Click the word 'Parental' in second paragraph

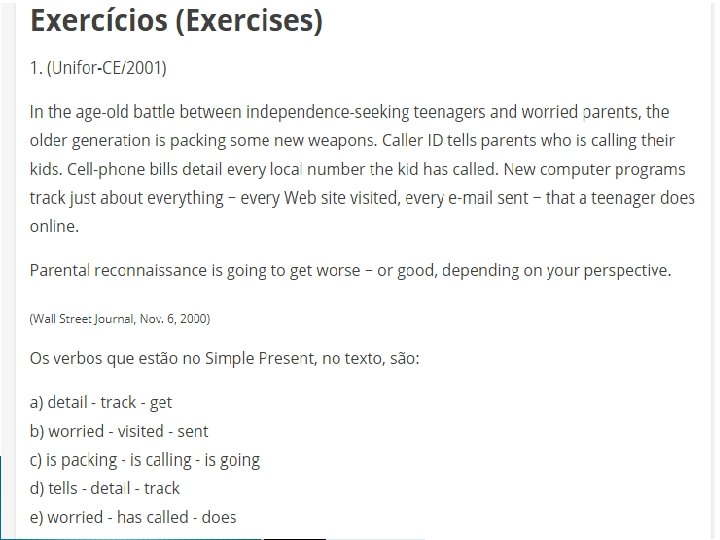[60, 270]
